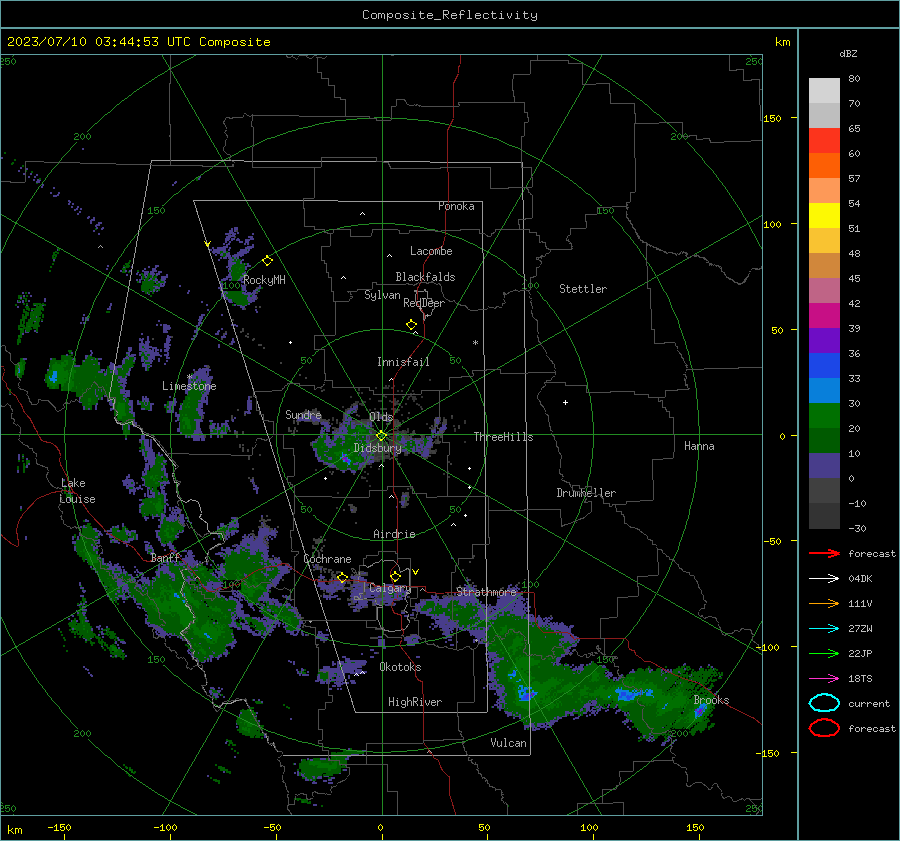Click the ThreeHills town label

click(503, 437)
